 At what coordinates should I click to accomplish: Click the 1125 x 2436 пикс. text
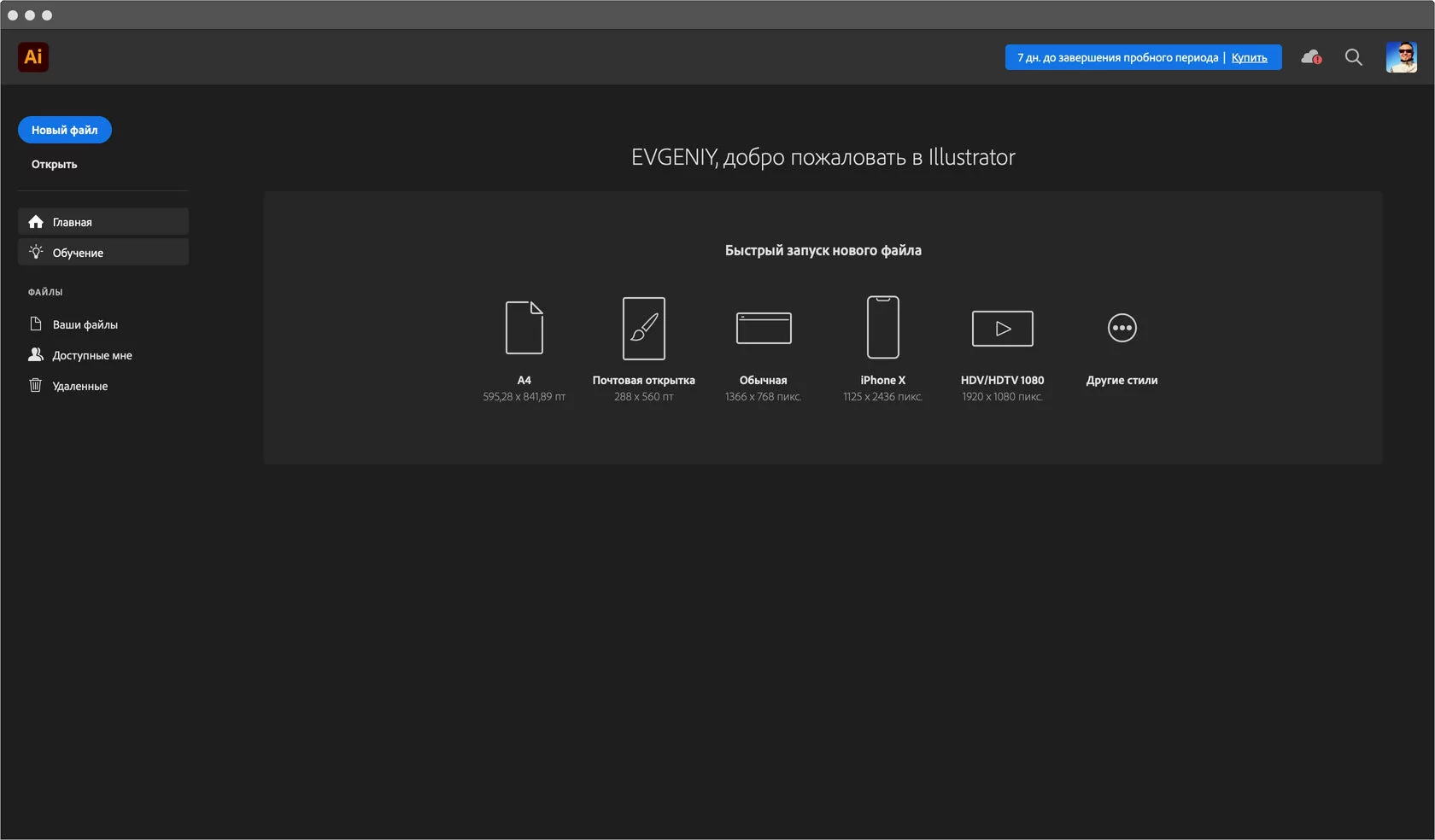point(883,397)
